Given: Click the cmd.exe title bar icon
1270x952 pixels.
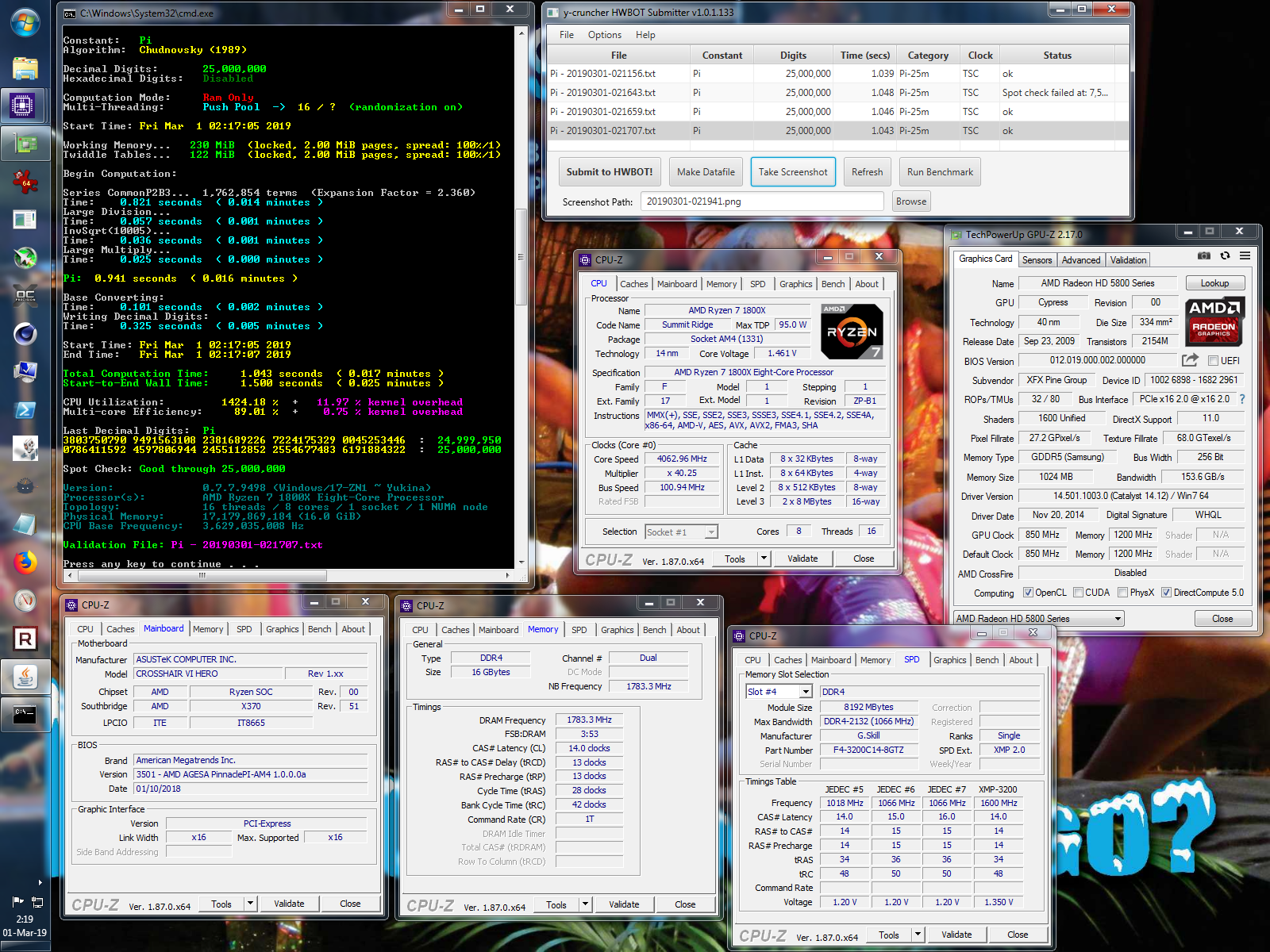Looking at the screenshot, I should pyautogui.click(x=70, y=13).
